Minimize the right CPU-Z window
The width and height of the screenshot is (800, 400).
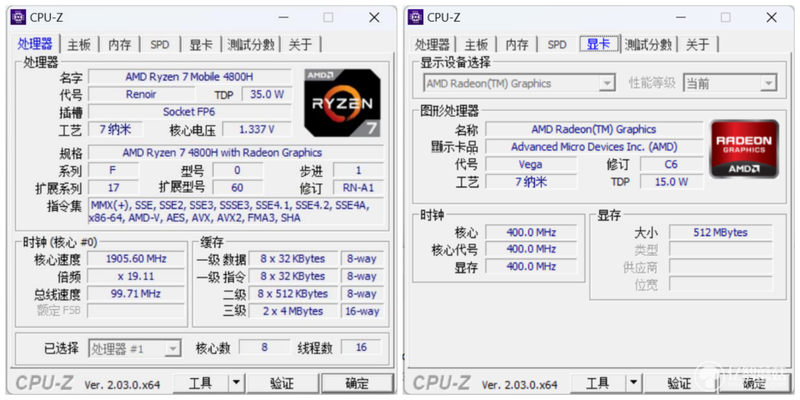[681, 18]
